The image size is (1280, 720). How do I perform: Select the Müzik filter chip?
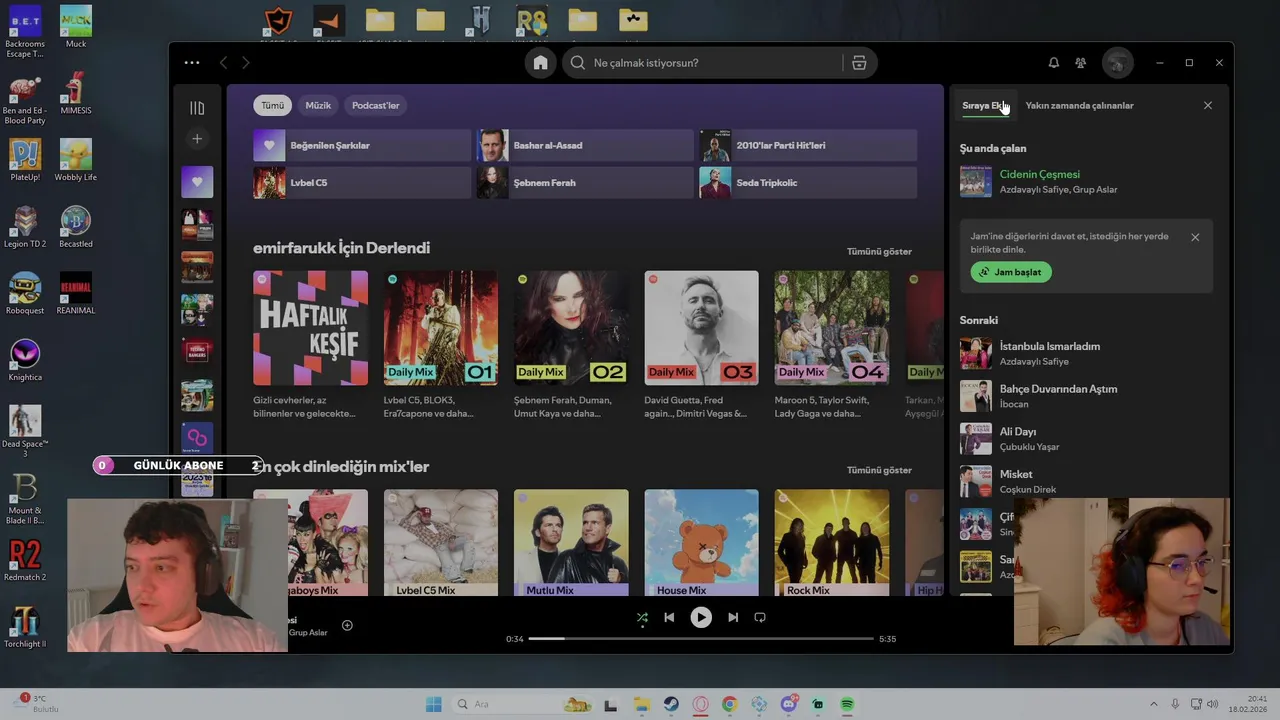coord(318,105)
